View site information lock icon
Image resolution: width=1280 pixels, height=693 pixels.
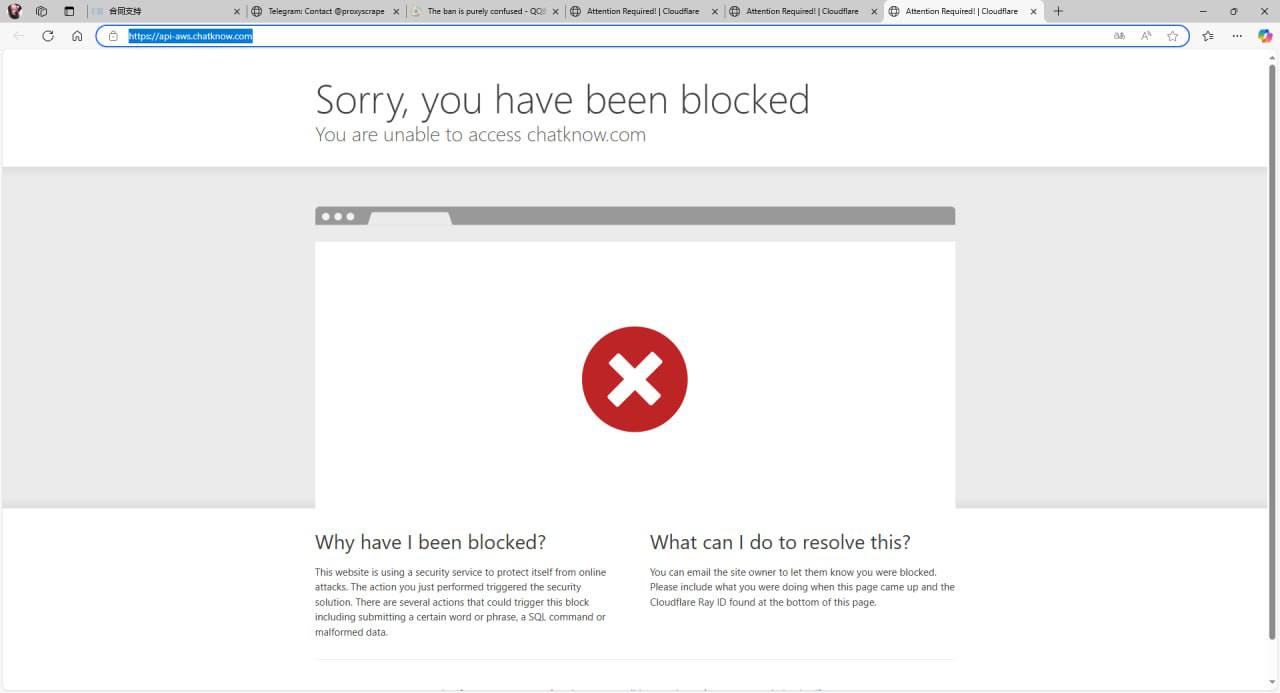tap(113, 36)
